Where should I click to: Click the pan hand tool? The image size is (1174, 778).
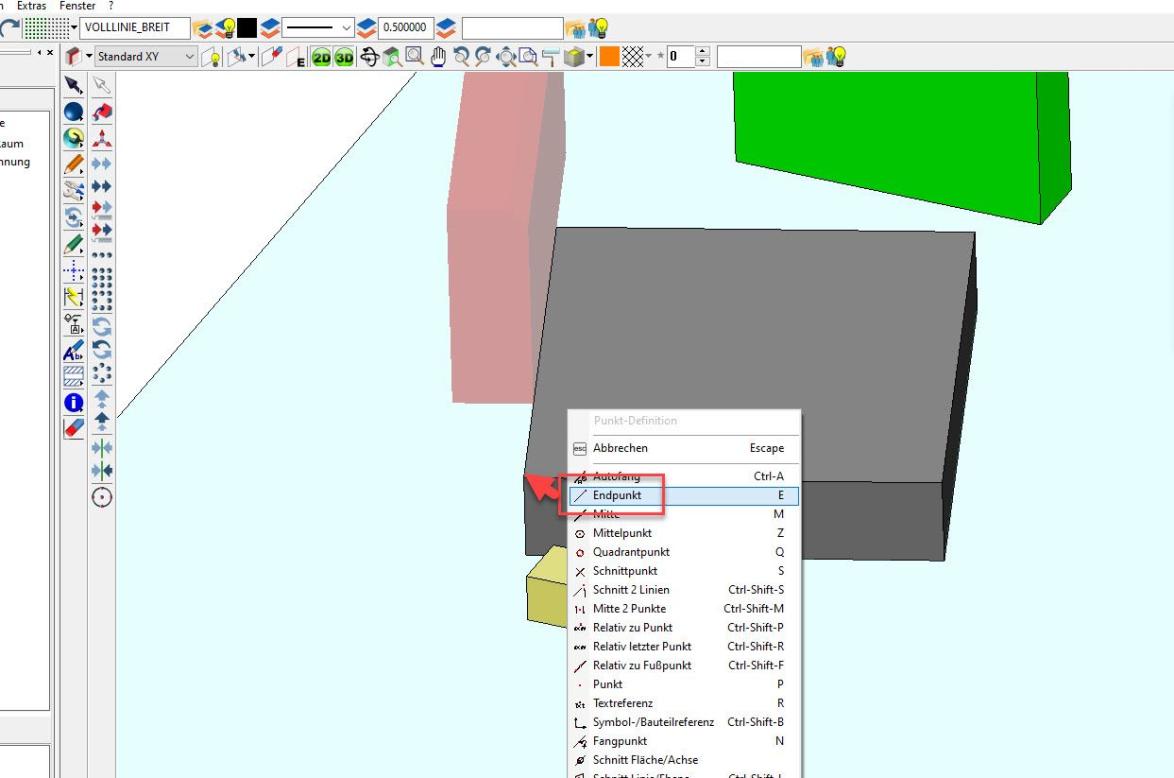438,57
